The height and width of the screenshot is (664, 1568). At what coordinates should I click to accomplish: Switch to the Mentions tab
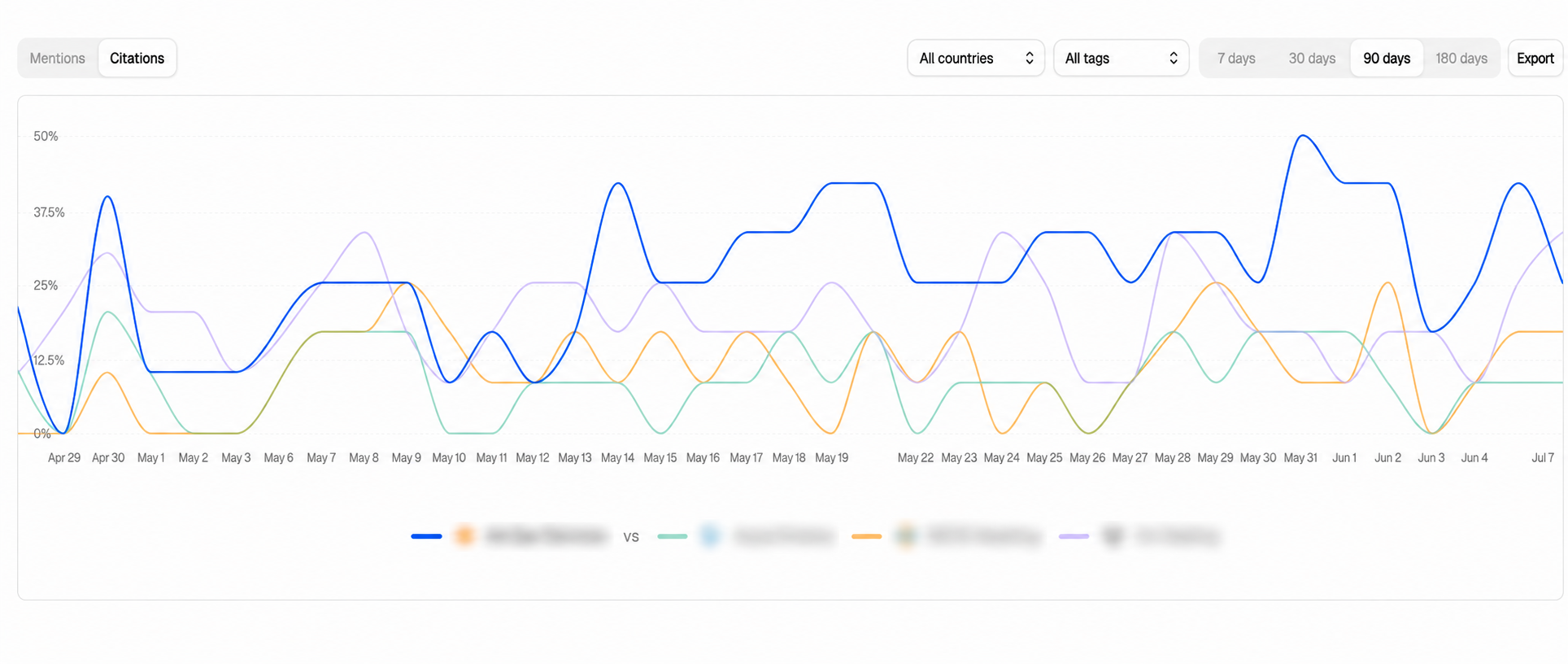tap(57, 59)
